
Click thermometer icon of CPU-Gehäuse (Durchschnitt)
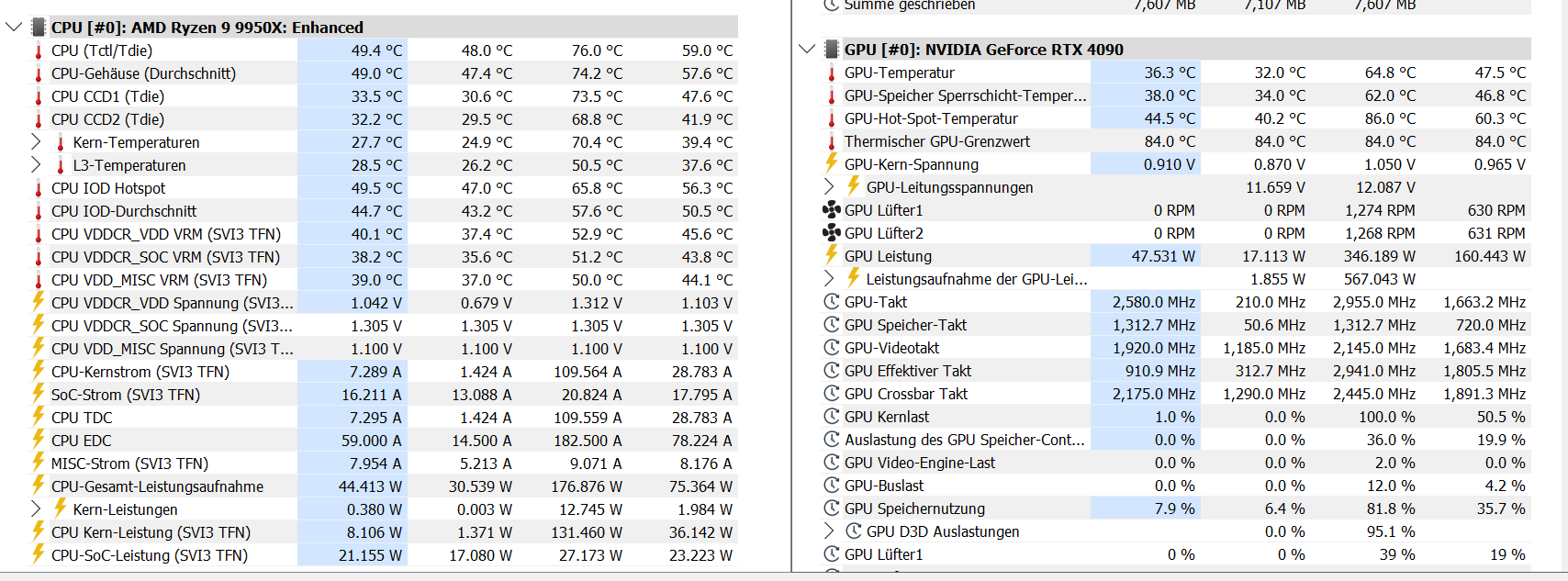click(x=39, y=73)
